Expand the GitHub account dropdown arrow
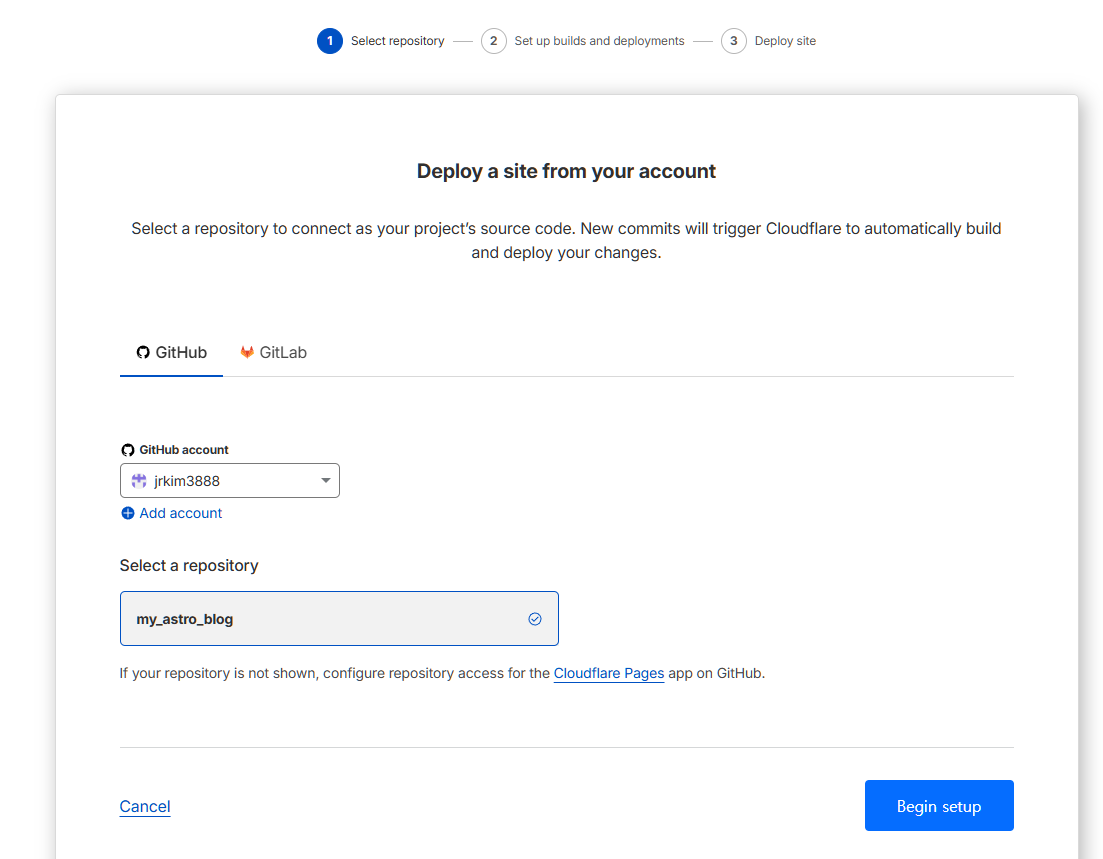Viewport: 1103px width, 859px height. [x=325, y=481]
